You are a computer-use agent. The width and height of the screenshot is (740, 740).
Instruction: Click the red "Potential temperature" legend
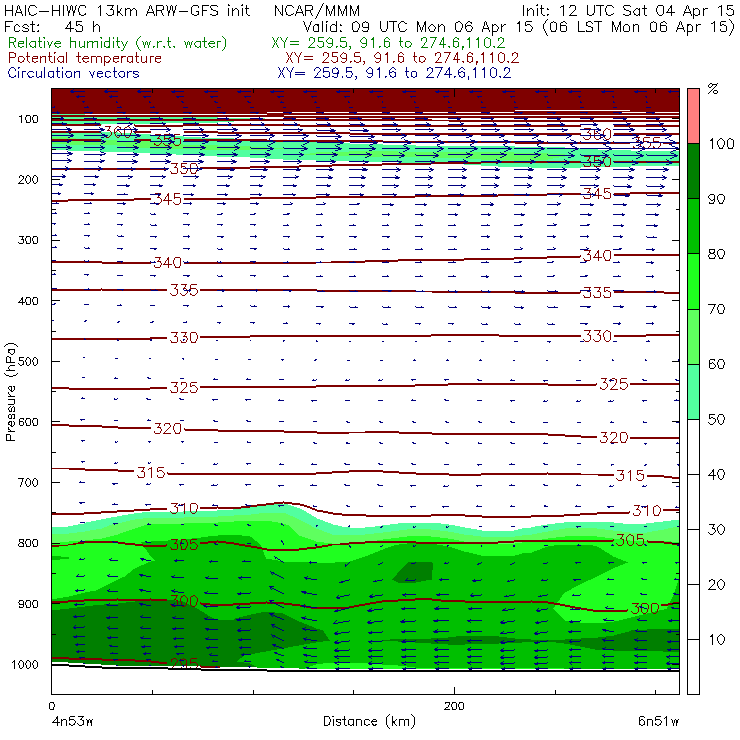point(85,58)
